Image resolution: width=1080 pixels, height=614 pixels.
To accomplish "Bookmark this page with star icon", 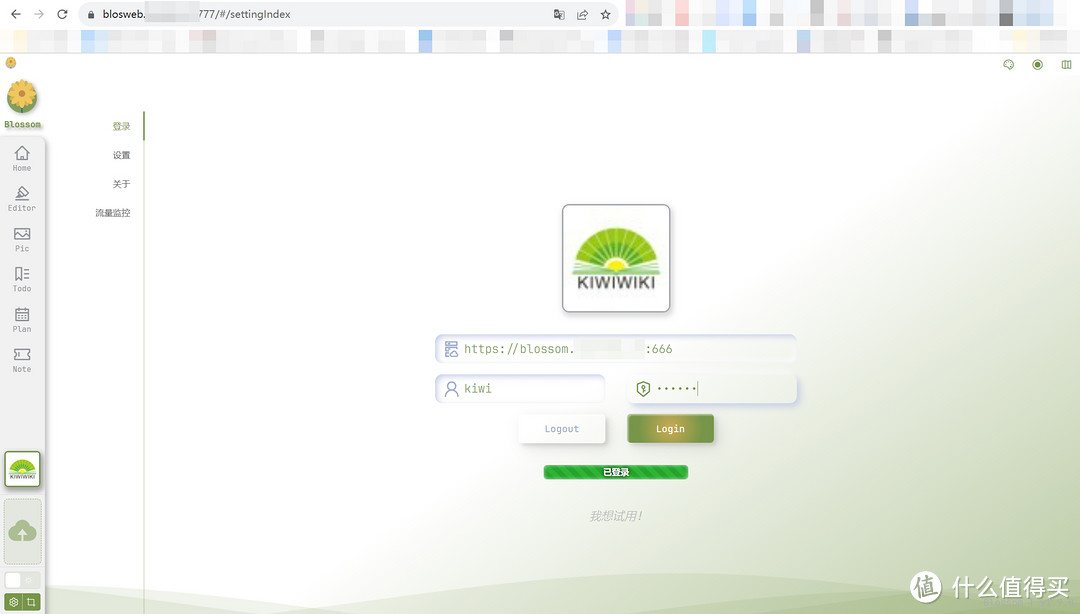I will (x=605, y=14).
